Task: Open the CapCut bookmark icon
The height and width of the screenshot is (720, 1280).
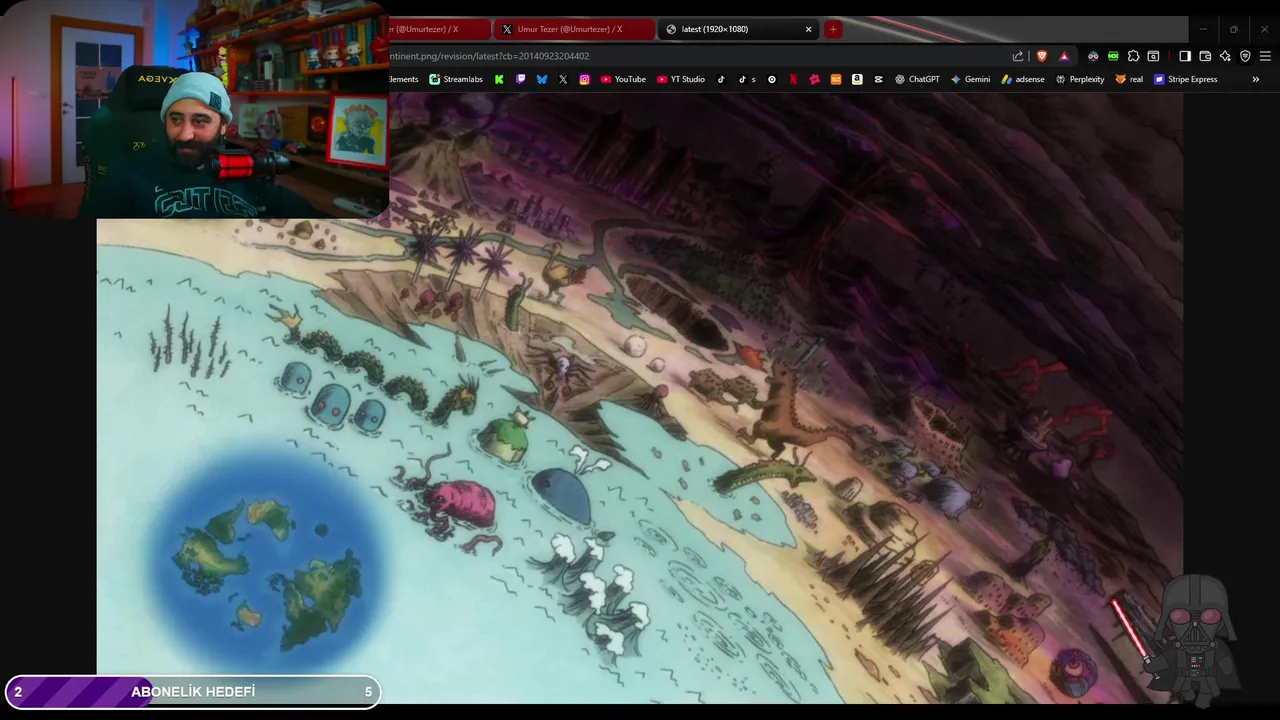Action: (x=878, y=79)
